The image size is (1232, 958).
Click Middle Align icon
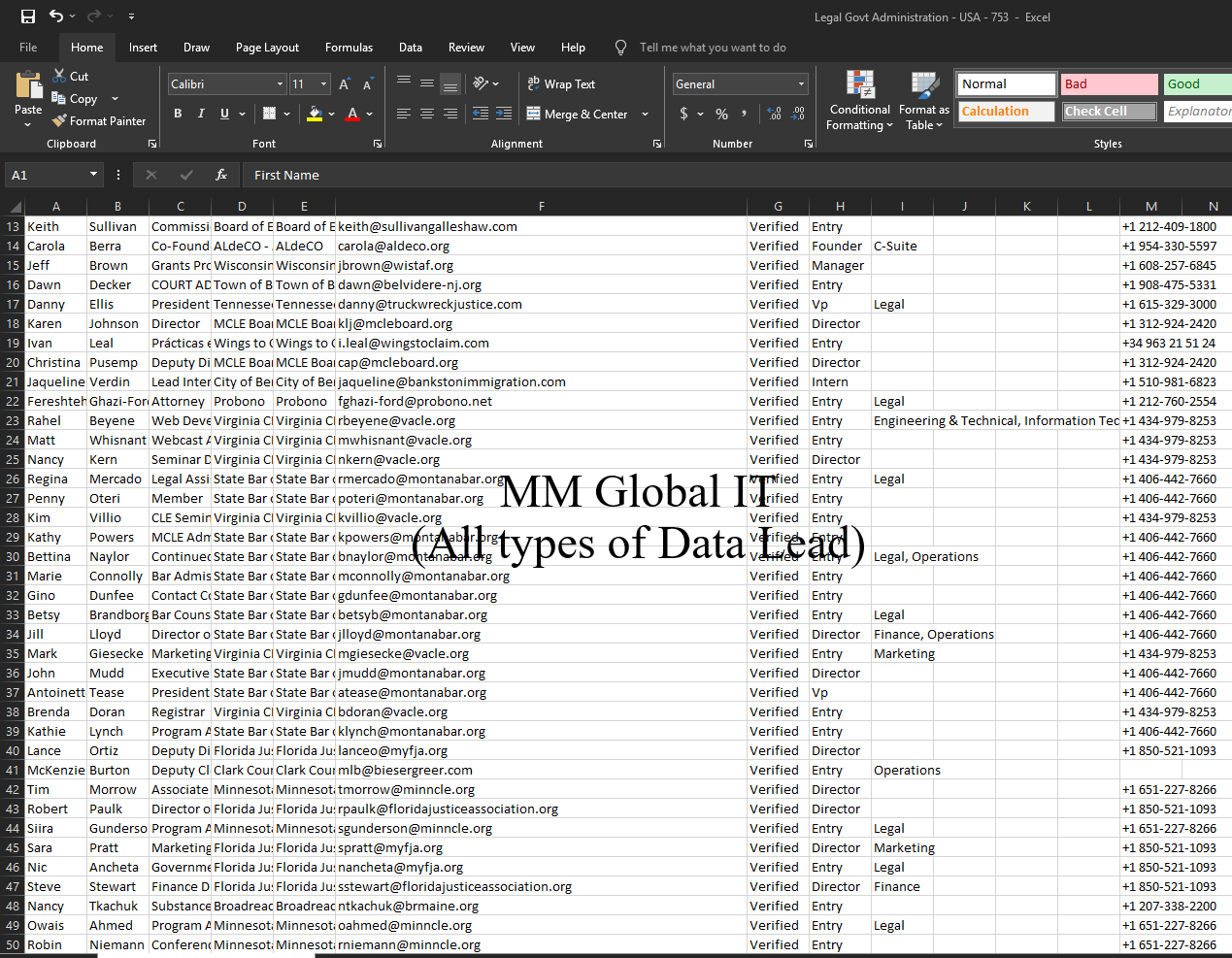(x=427, y=84)
